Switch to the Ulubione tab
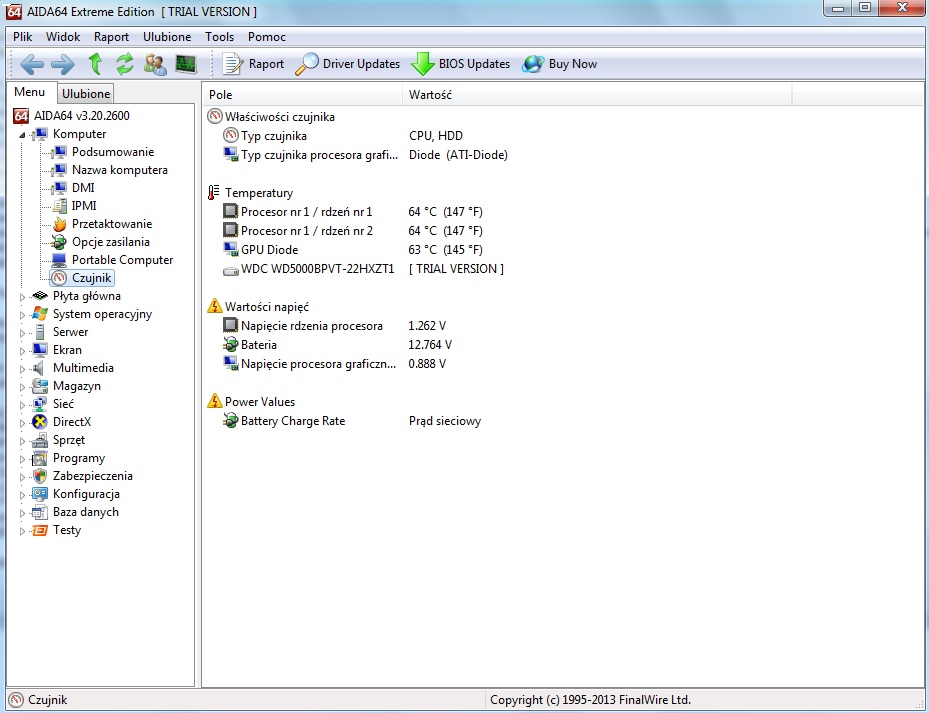The image size is (929, 713). [86, 94]
